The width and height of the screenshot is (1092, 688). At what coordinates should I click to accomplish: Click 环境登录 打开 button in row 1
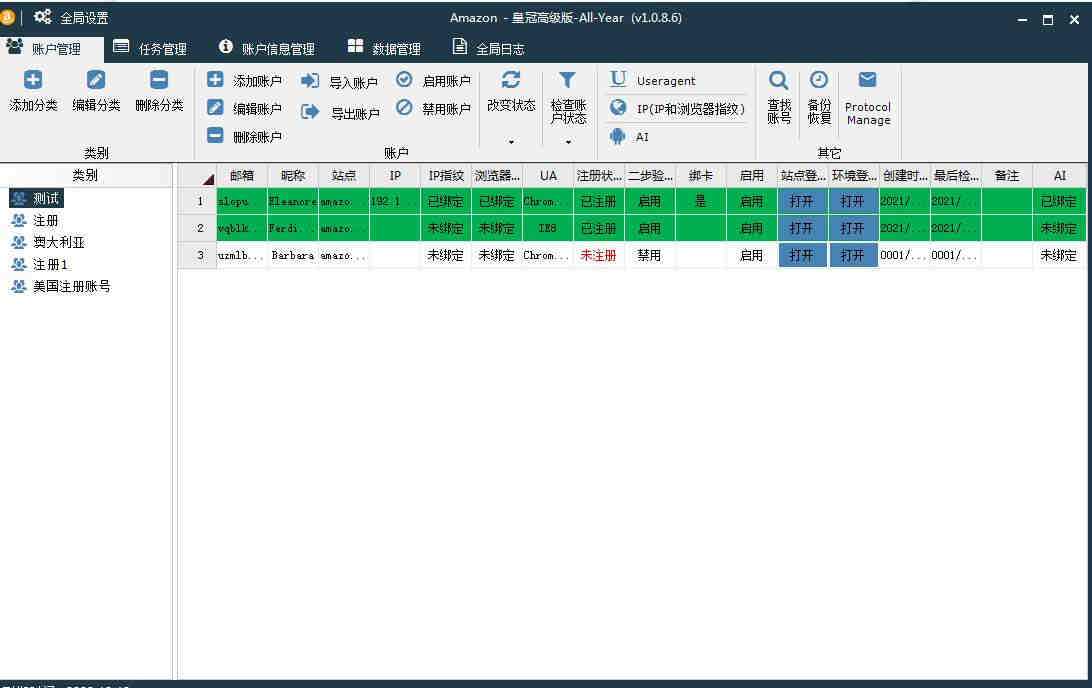tap(853, 201)
